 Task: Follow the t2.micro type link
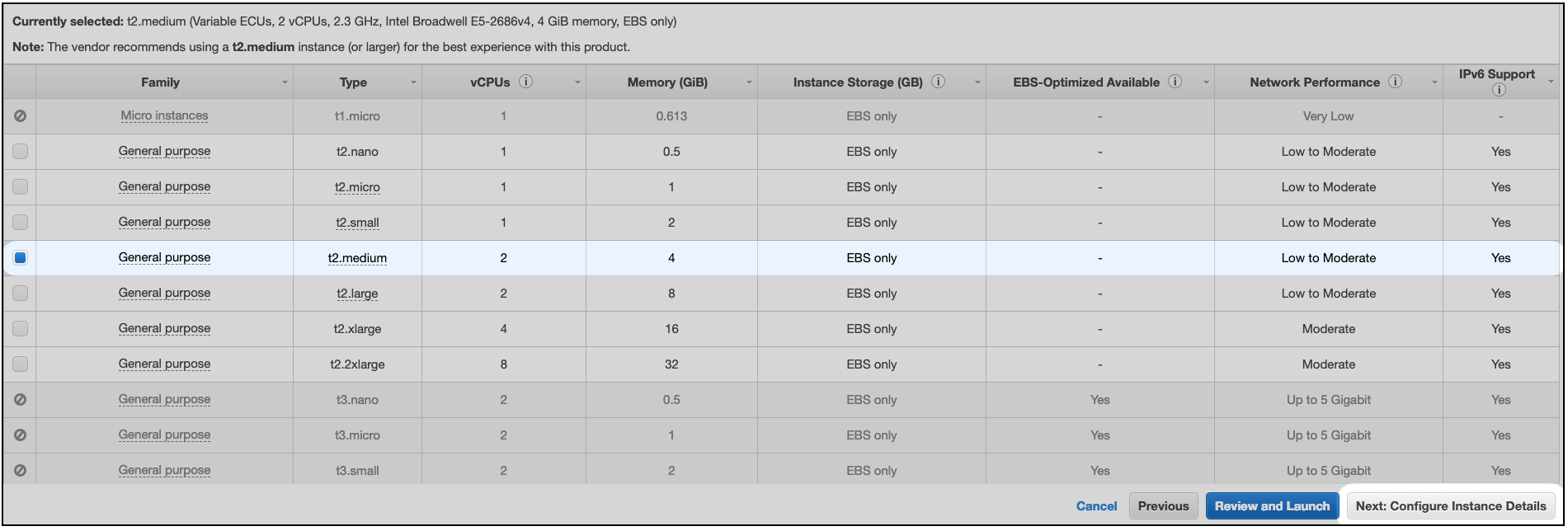(x=357, y=186)
